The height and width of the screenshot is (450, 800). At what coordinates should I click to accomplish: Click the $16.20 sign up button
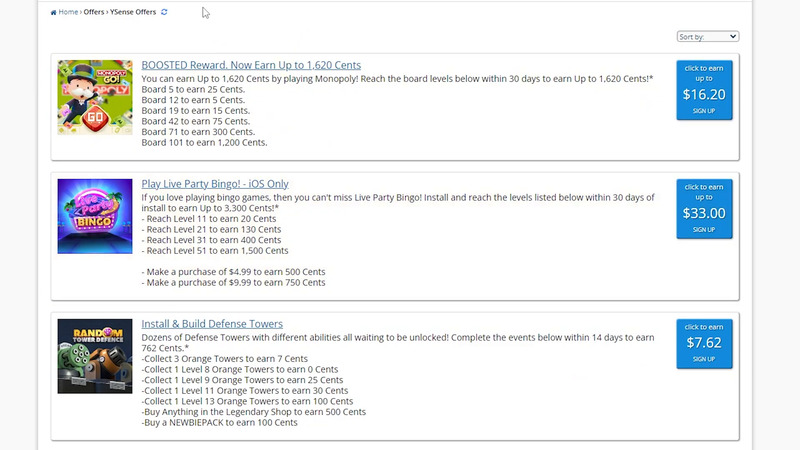point(704,90)
